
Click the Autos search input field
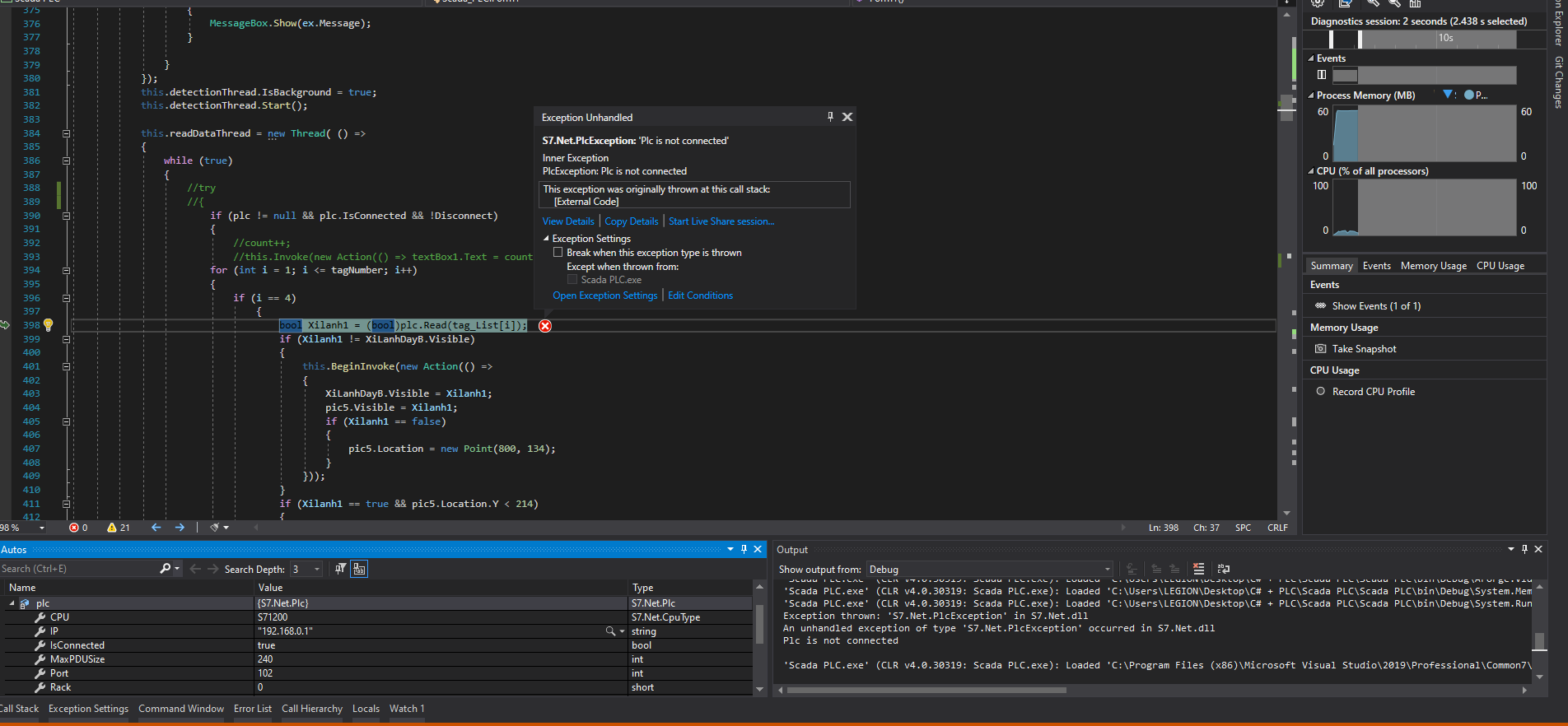point(78,569)
